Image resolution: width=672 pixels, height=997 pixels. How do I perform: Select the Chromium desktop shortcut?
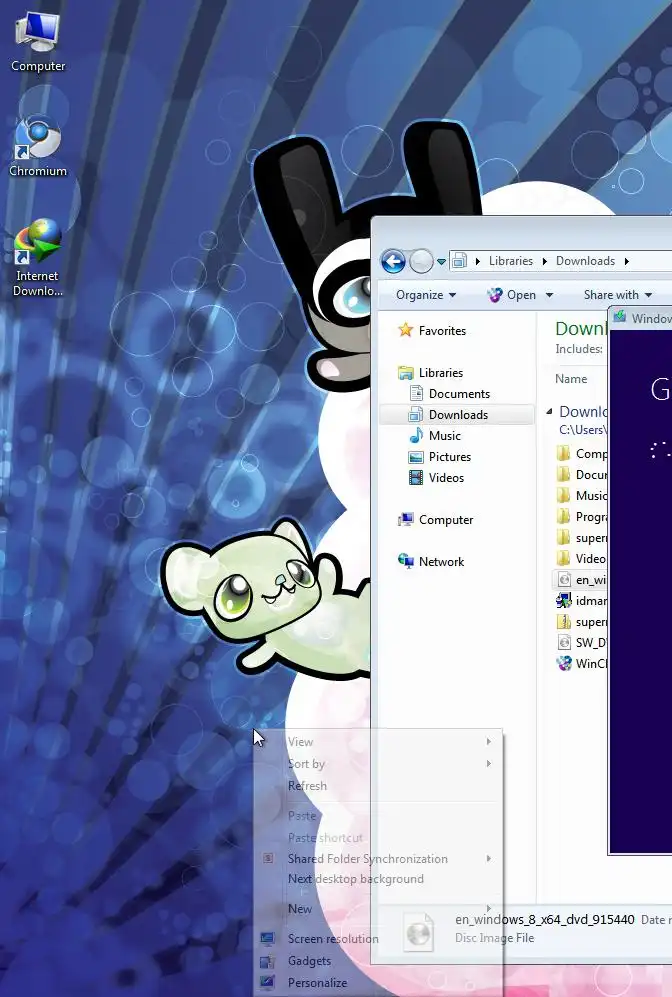click(x=38, y=148)
